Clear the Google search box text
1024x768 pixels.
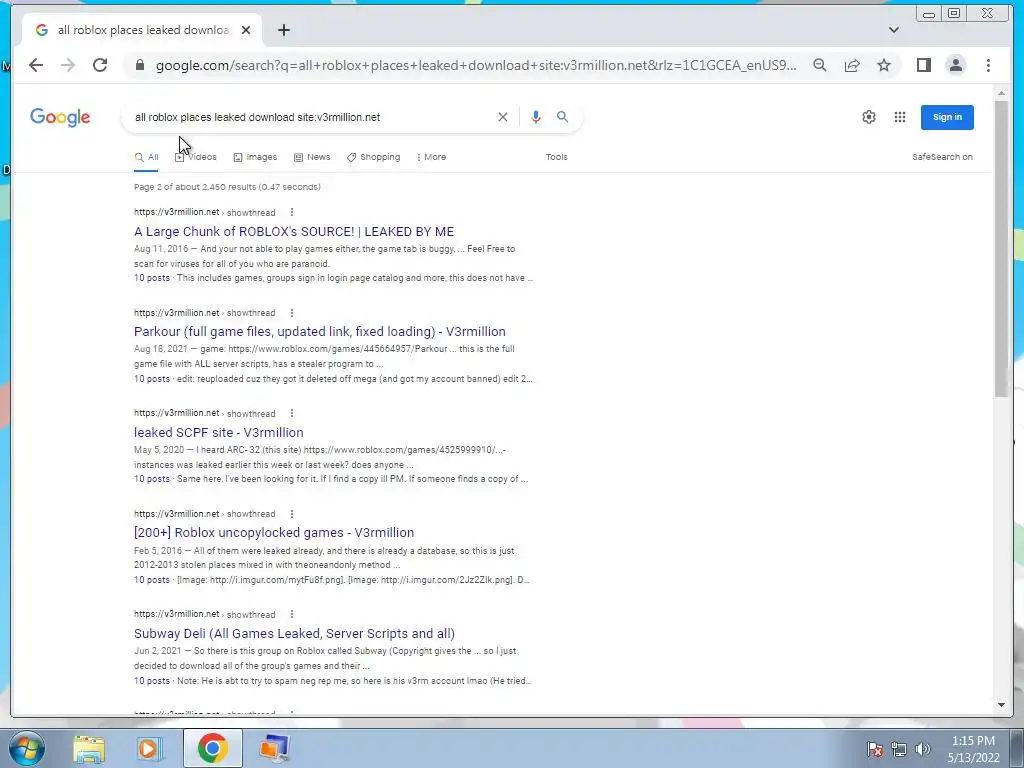click(x=503, y=117)
